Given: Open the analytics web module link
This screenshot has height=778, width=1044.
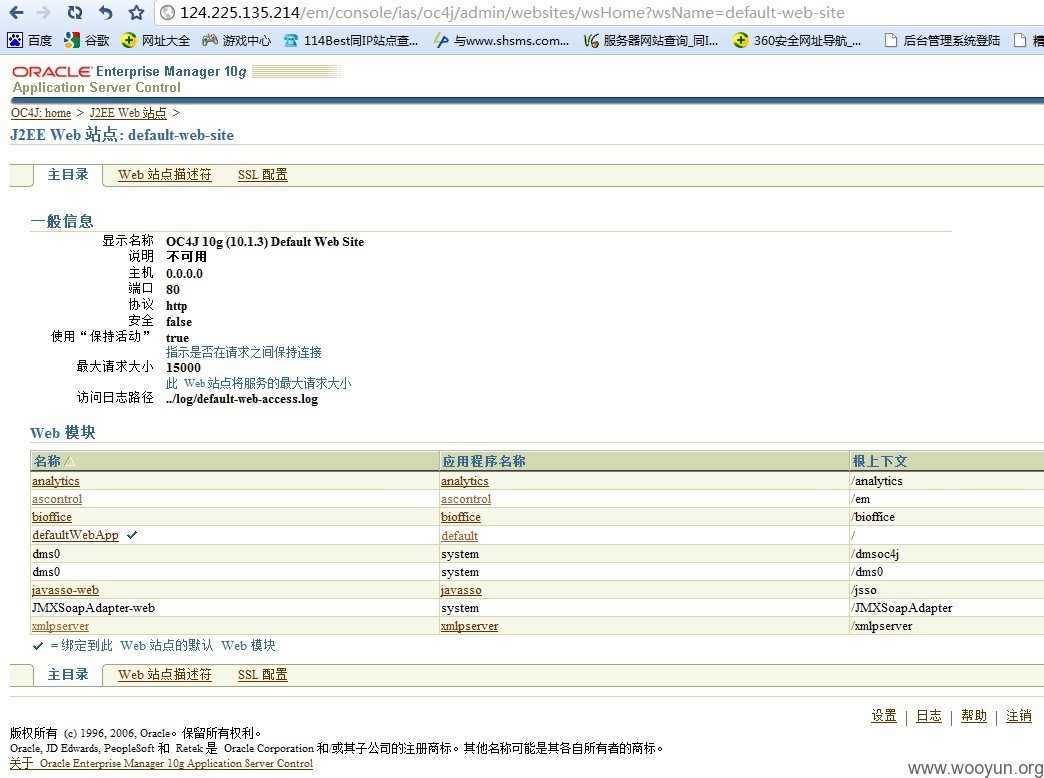Looking at the screenshot, I should tap(55, 481).
